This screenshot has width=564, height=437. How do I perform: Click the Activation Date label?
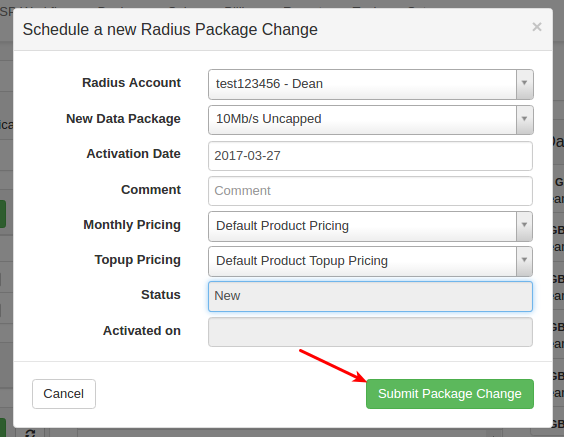(133, 154)
